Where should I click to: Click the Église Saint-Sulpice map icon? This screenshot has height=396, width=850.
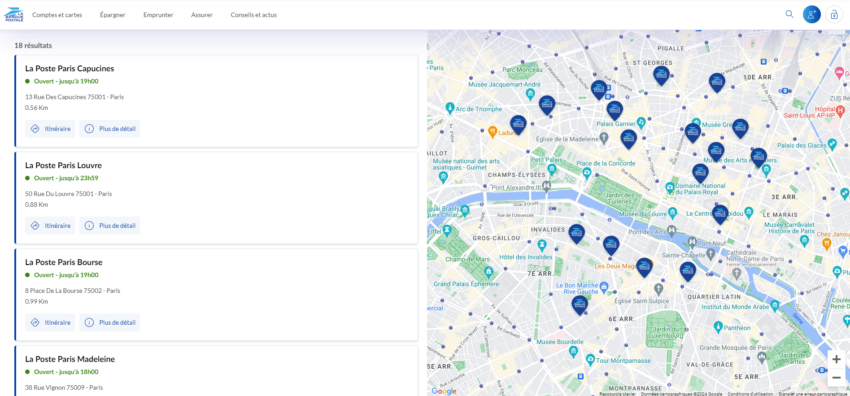(658, 288)
